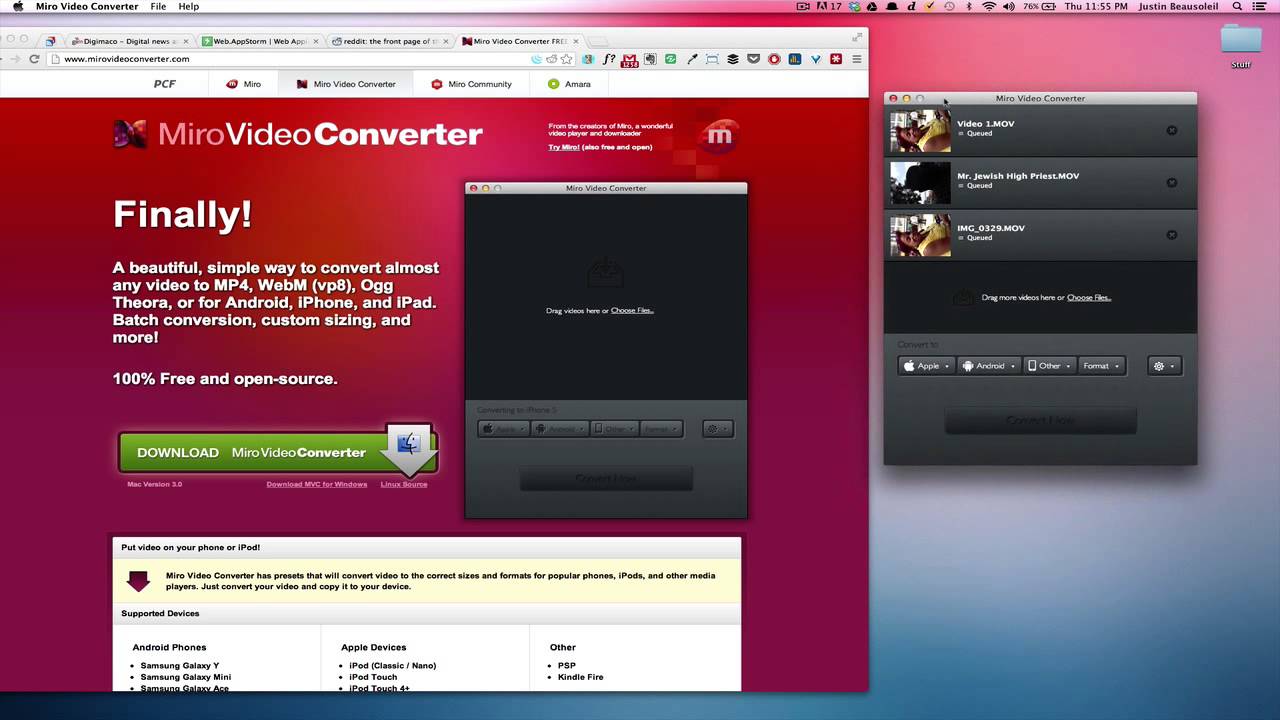Click the Miro Video Converter page logo
Viewport: 1280px width, 720px height.
point(298,134)
